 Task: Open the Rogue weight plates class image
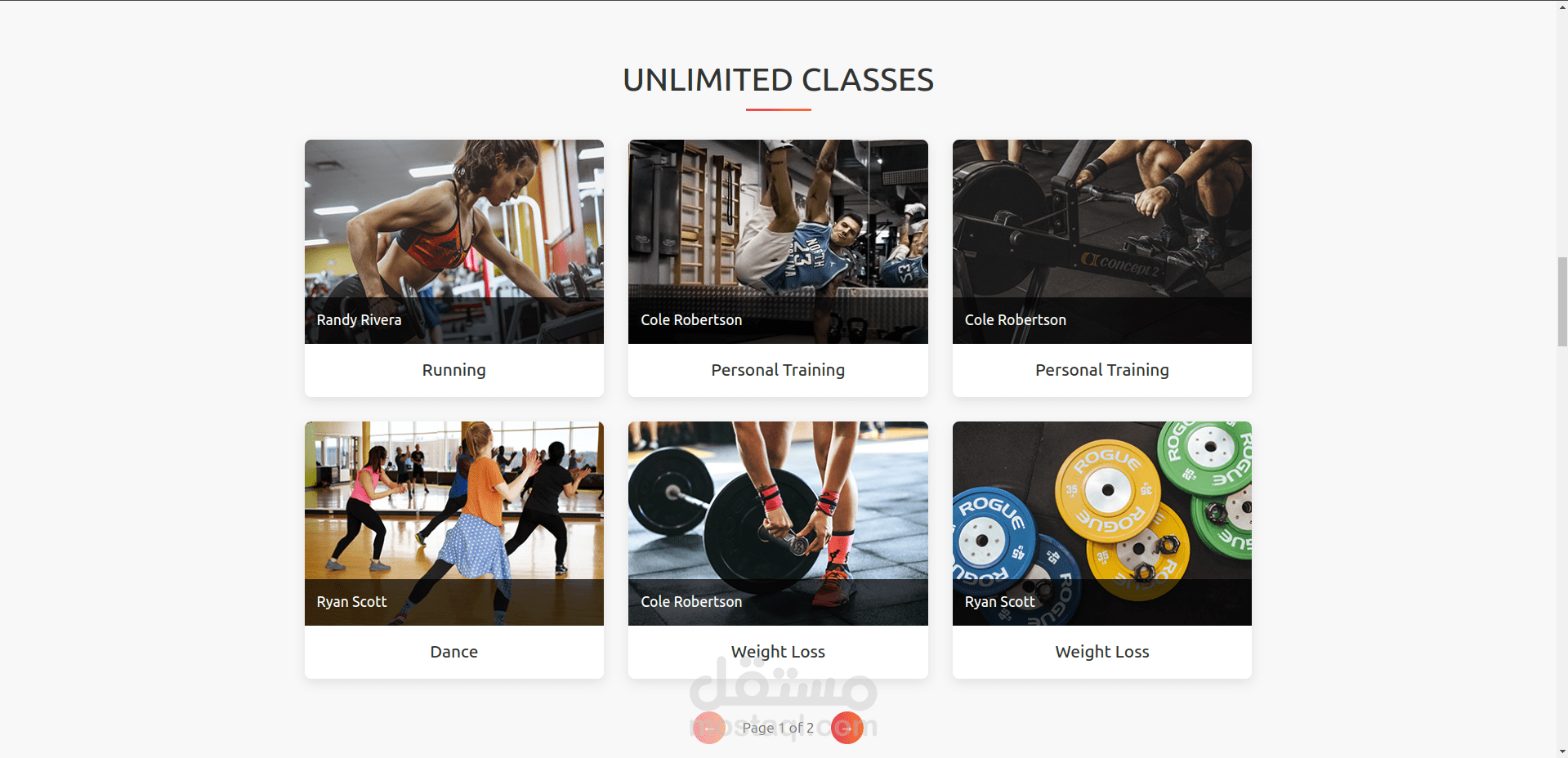[x=1102, y=524]
